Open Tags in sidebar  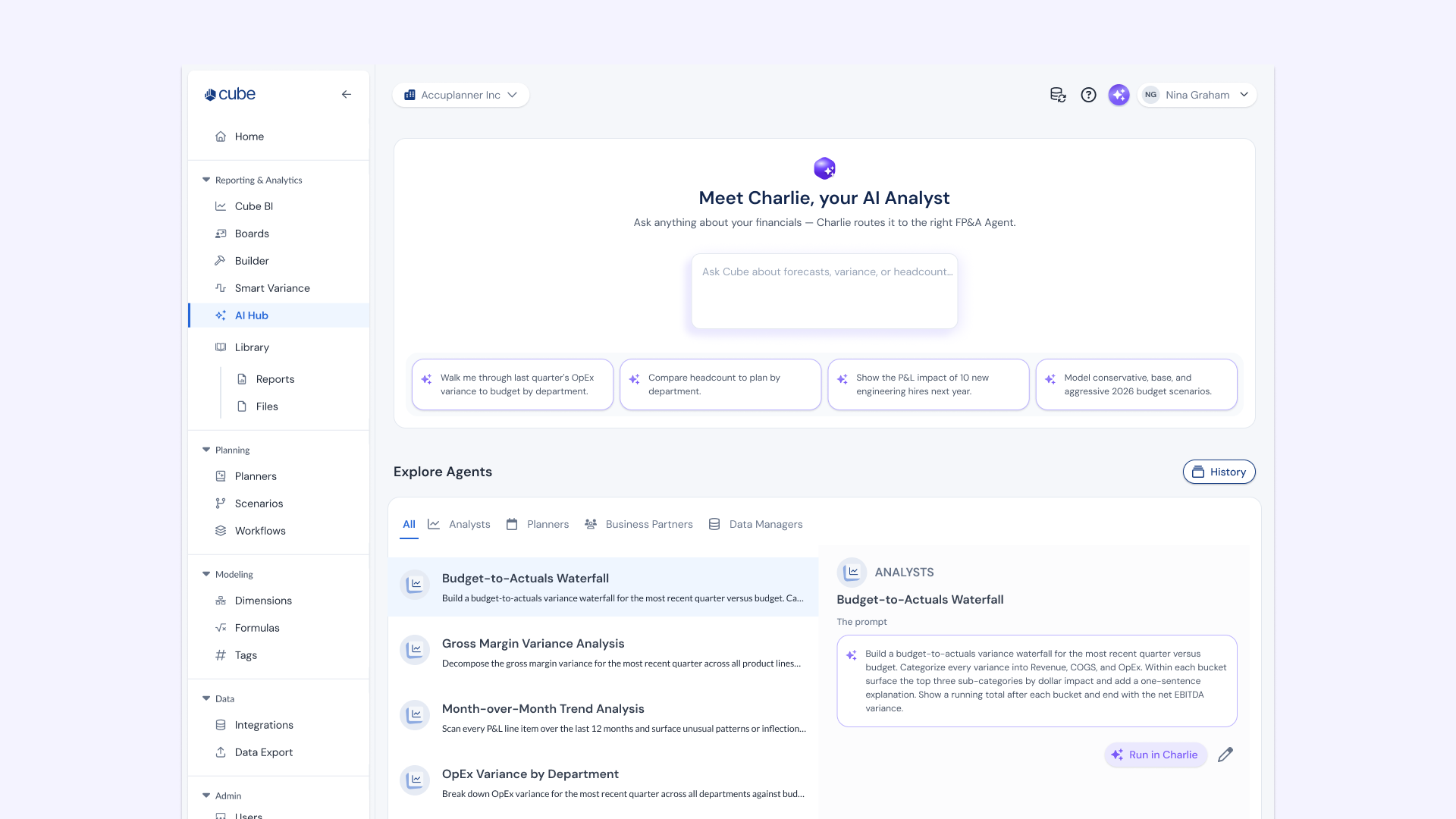point(279,655)
